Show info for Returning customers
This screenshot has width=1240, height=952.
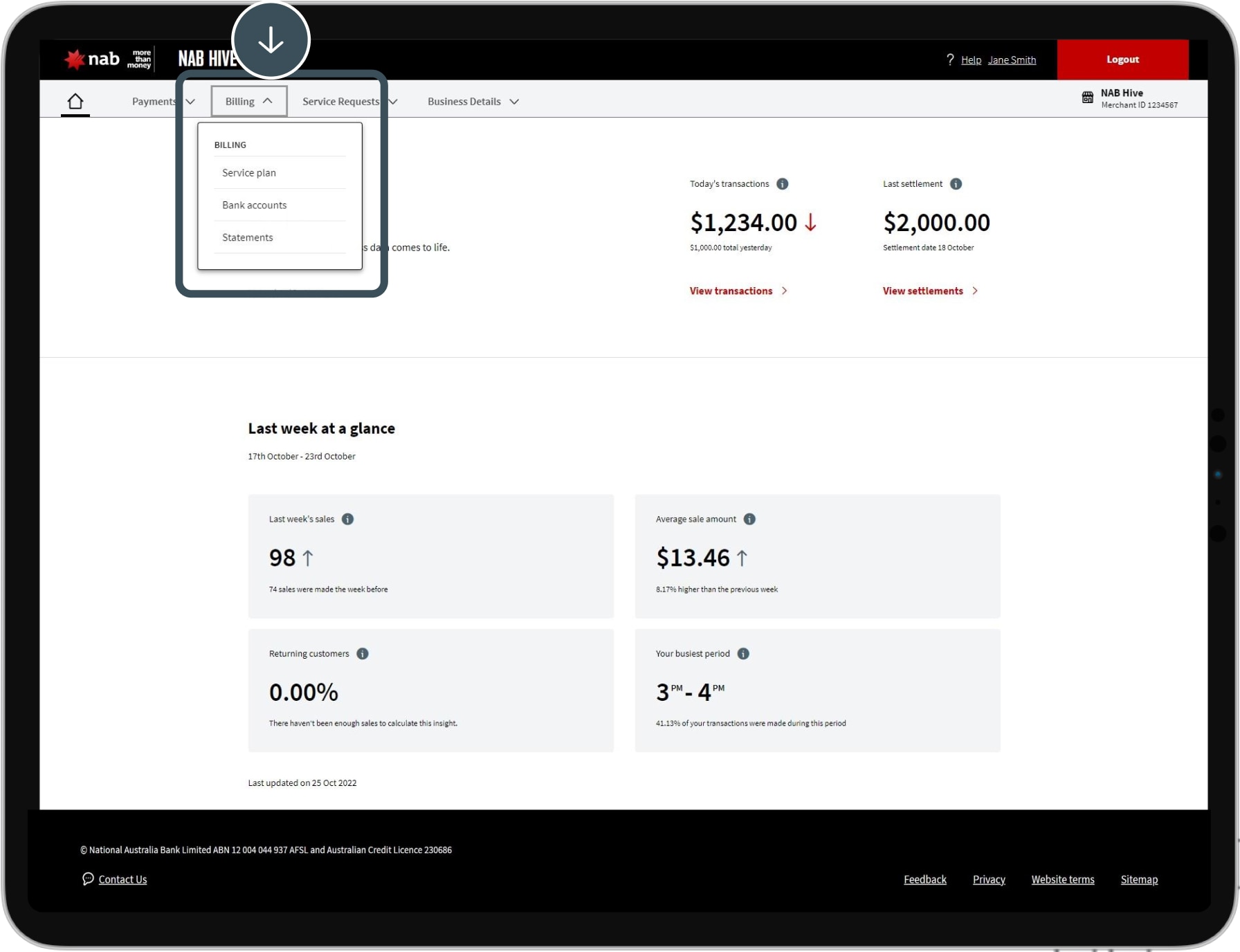[363, 654]
